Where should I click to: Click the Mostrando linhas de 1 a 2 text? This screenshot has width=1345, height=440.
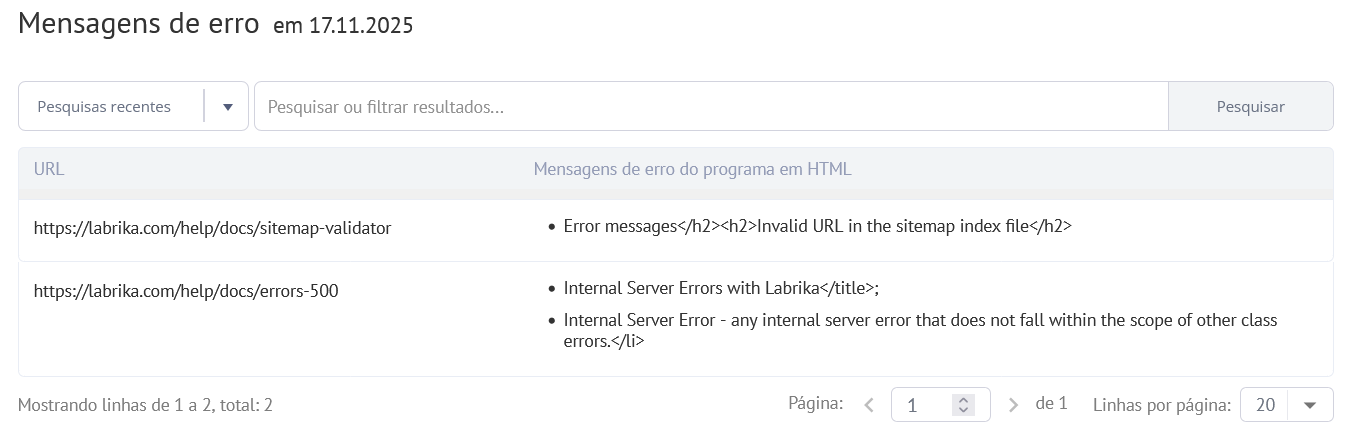pyautogui.click(x=145, y=405)
